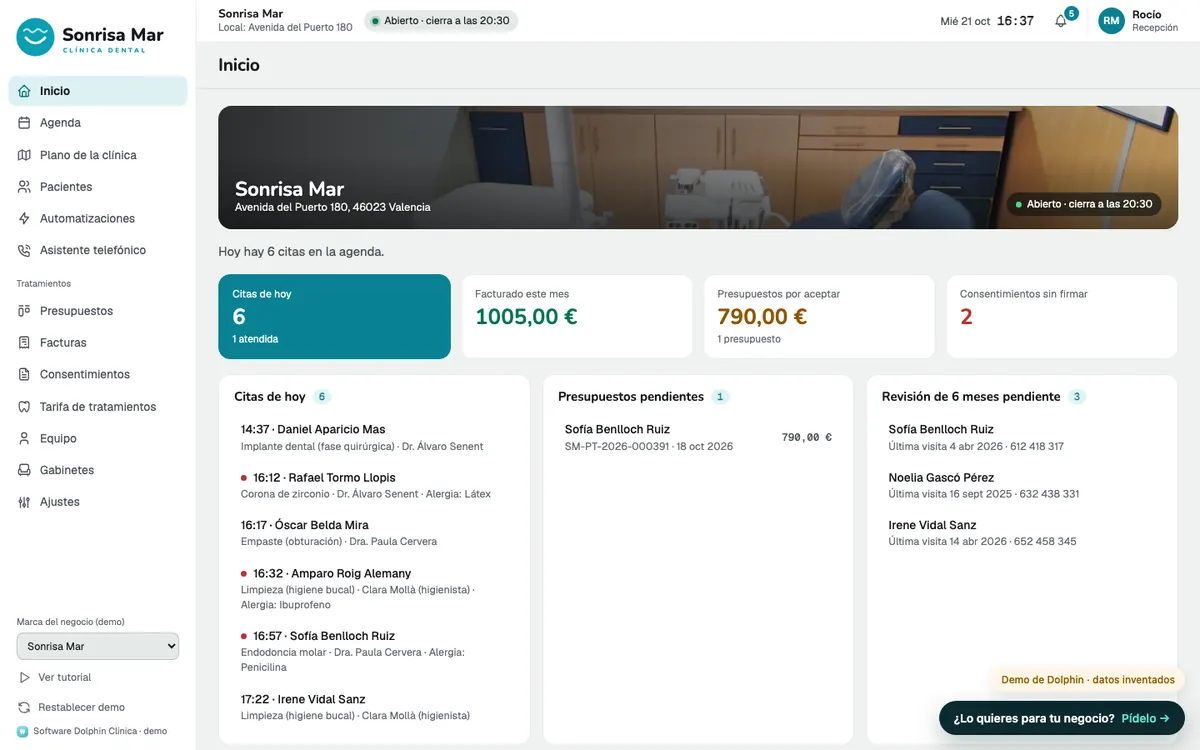This screenshot has height=750, width=1200.
Task: Select Sofía Benlloch Ruiz in Revisión pendiente
Action: tap(1022, 437)
